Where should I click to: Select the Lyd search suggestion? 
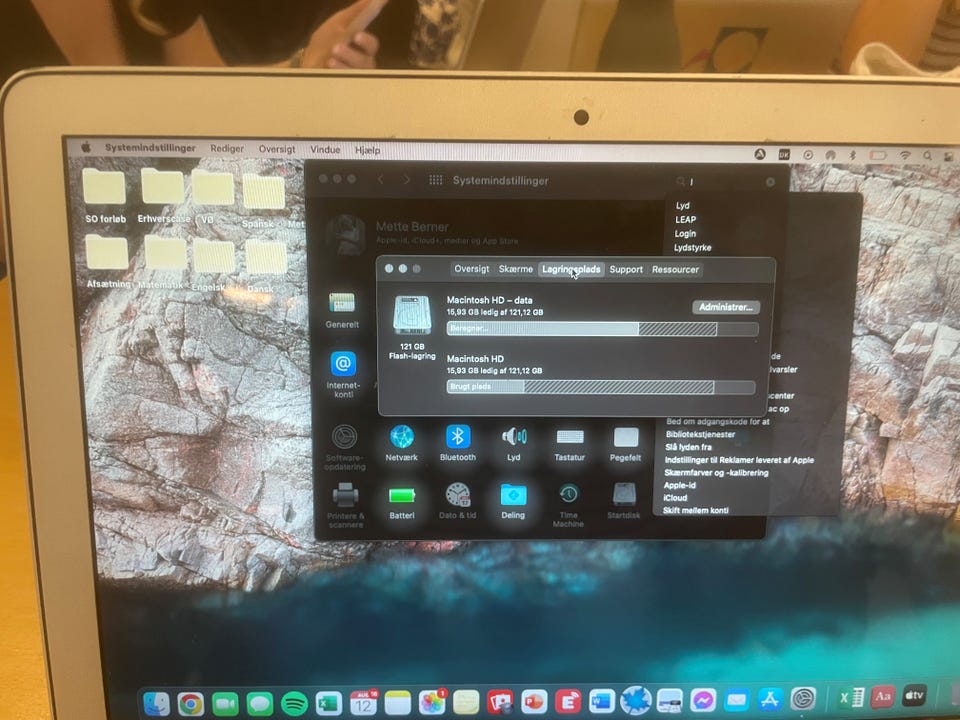point(683,206)
